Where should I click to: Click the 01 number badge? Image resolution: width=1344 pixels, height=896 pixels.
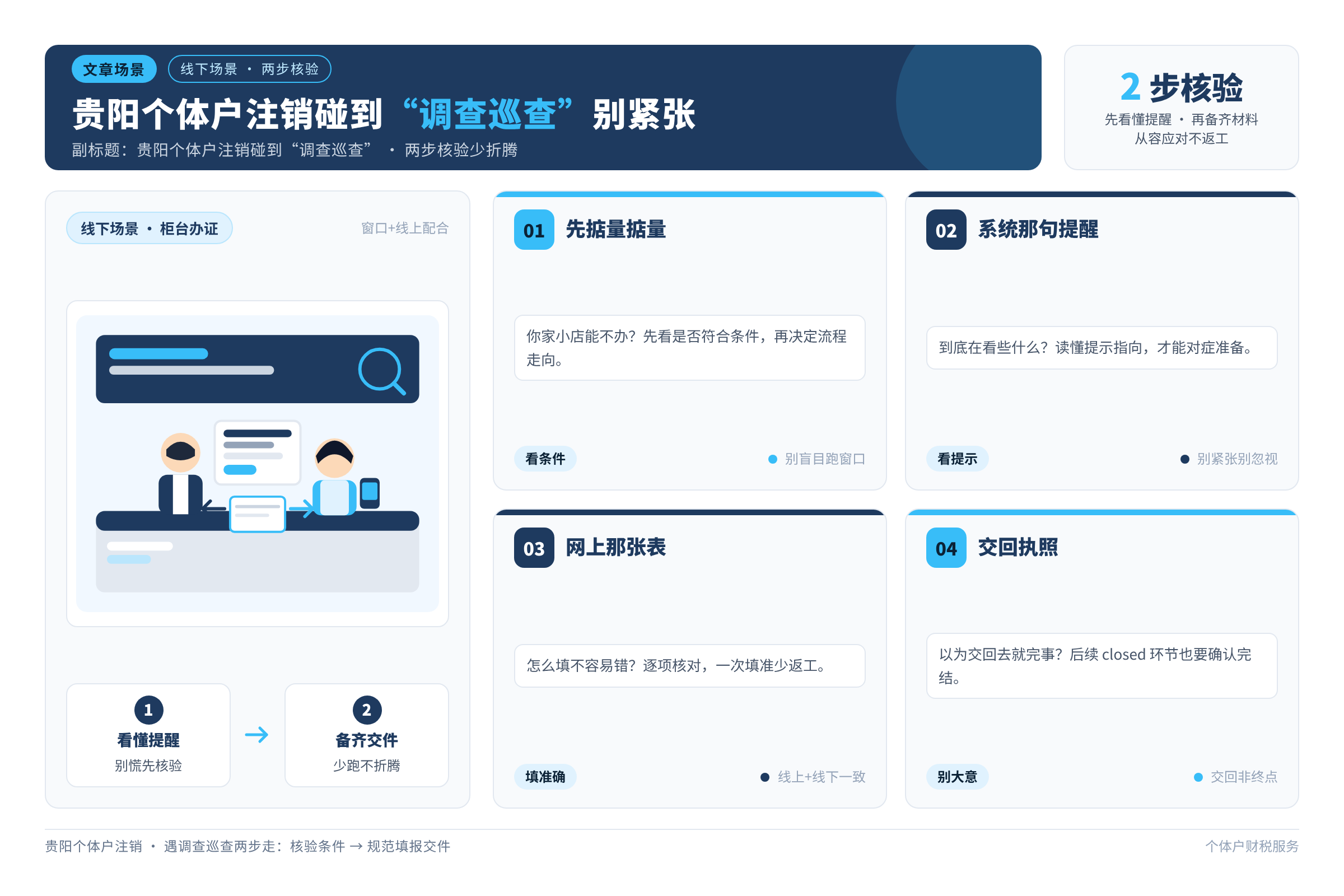click(534, 230)
